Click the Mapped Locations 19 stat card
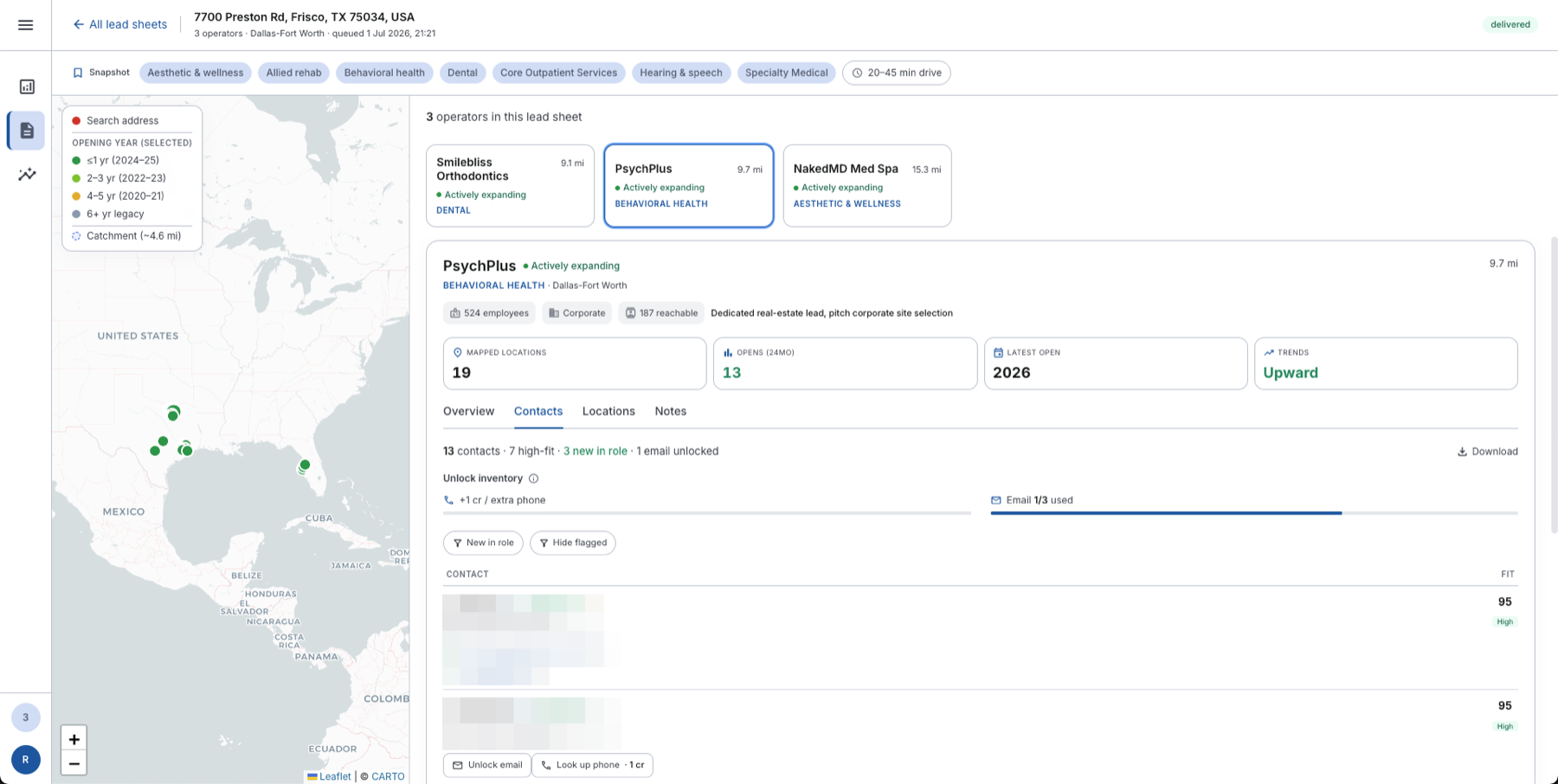The width and height of the screenshot is (1558, 784). coord(575,363)
